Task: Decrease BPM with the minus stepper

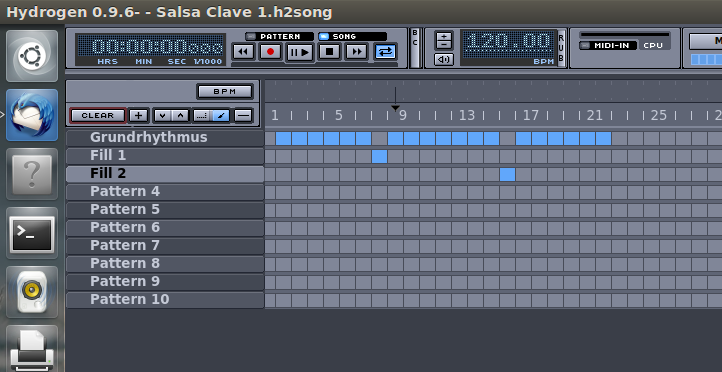Action: 444,45
